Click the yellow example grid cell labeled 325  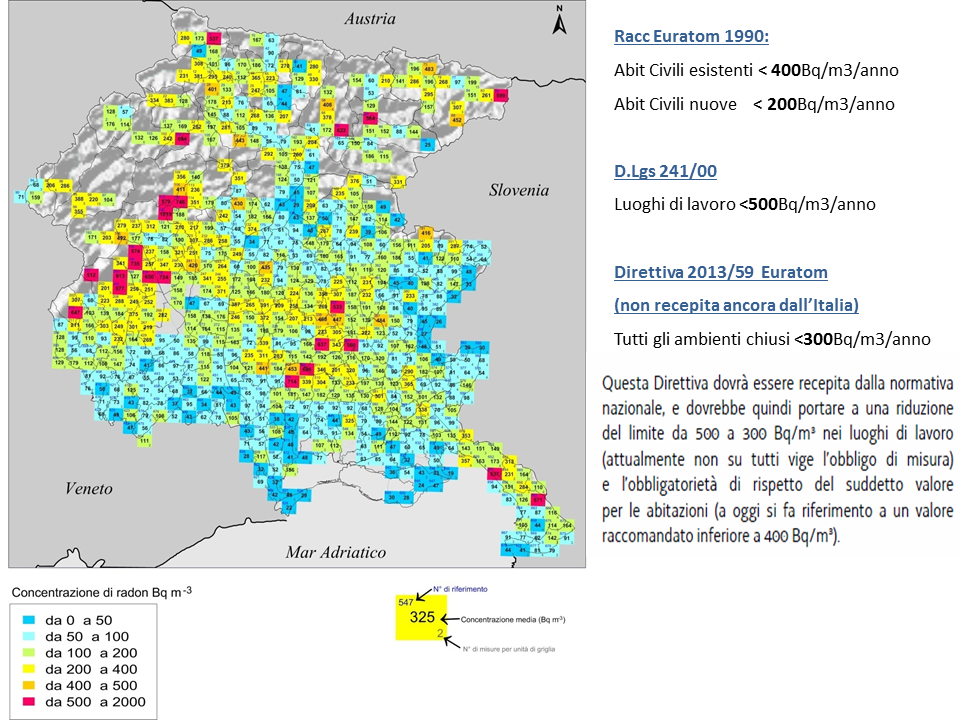[x=423, y=619]
